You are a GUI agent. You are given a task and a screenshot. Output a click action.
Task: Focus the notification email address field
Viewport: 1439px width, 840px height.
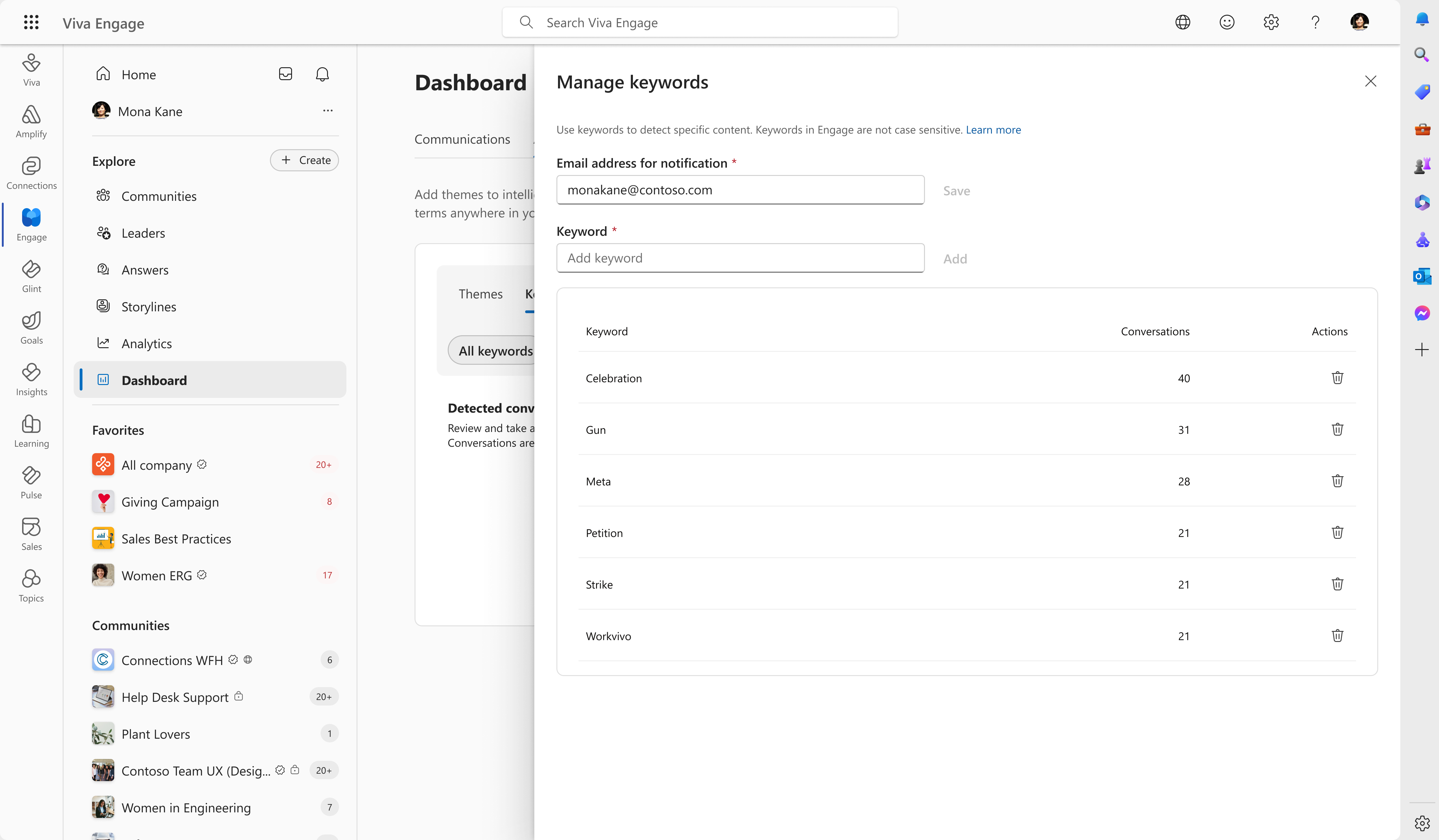click(740, 190)
